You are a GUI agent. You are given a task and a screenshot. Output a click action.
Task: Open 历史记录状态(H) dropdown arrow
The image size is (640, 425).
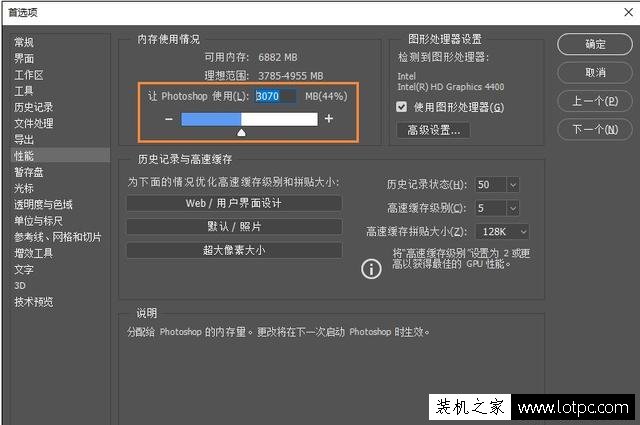(513, 185)
